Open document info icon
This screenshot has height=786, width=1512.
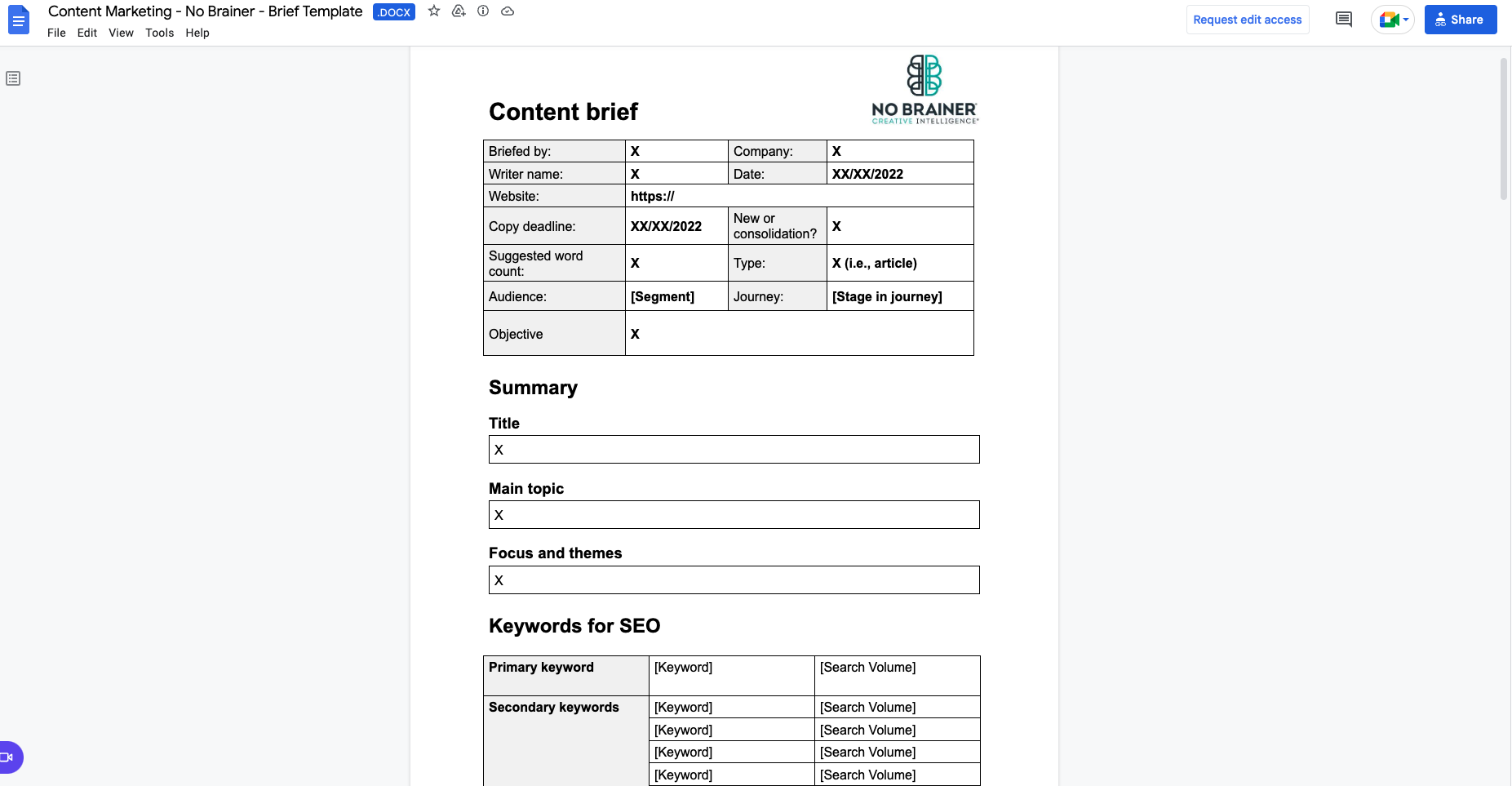pyautogui.click(x=483, y=11)
